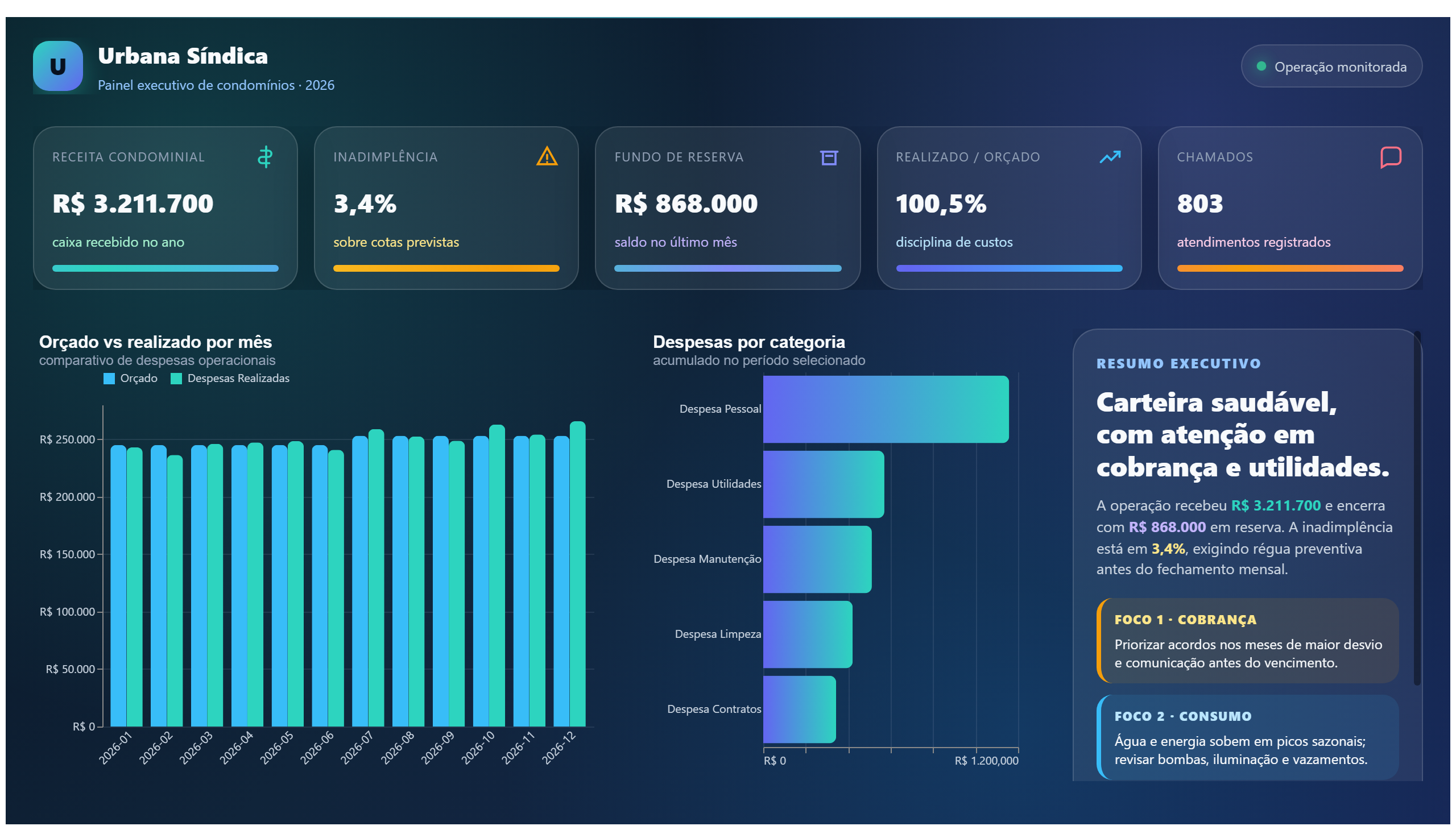1456x830 pixels.
Task: Toggle the Despesas Realizadas legend series
Action: 230,378
